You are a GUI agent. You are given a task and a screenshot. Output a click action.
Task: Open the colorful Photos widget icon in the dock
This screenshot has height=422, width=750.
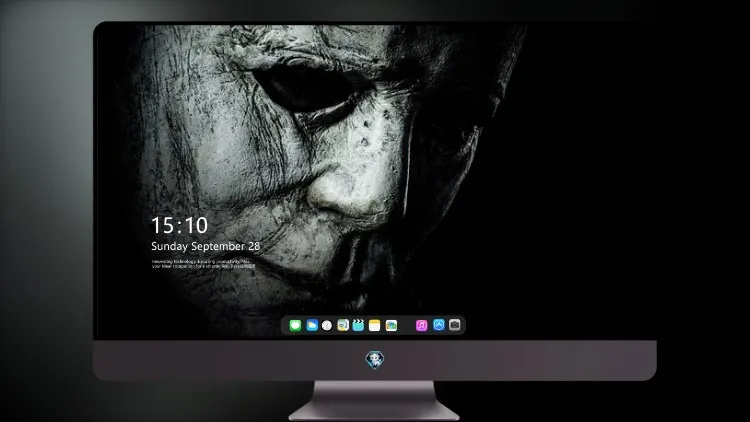(x=391, y=325)
